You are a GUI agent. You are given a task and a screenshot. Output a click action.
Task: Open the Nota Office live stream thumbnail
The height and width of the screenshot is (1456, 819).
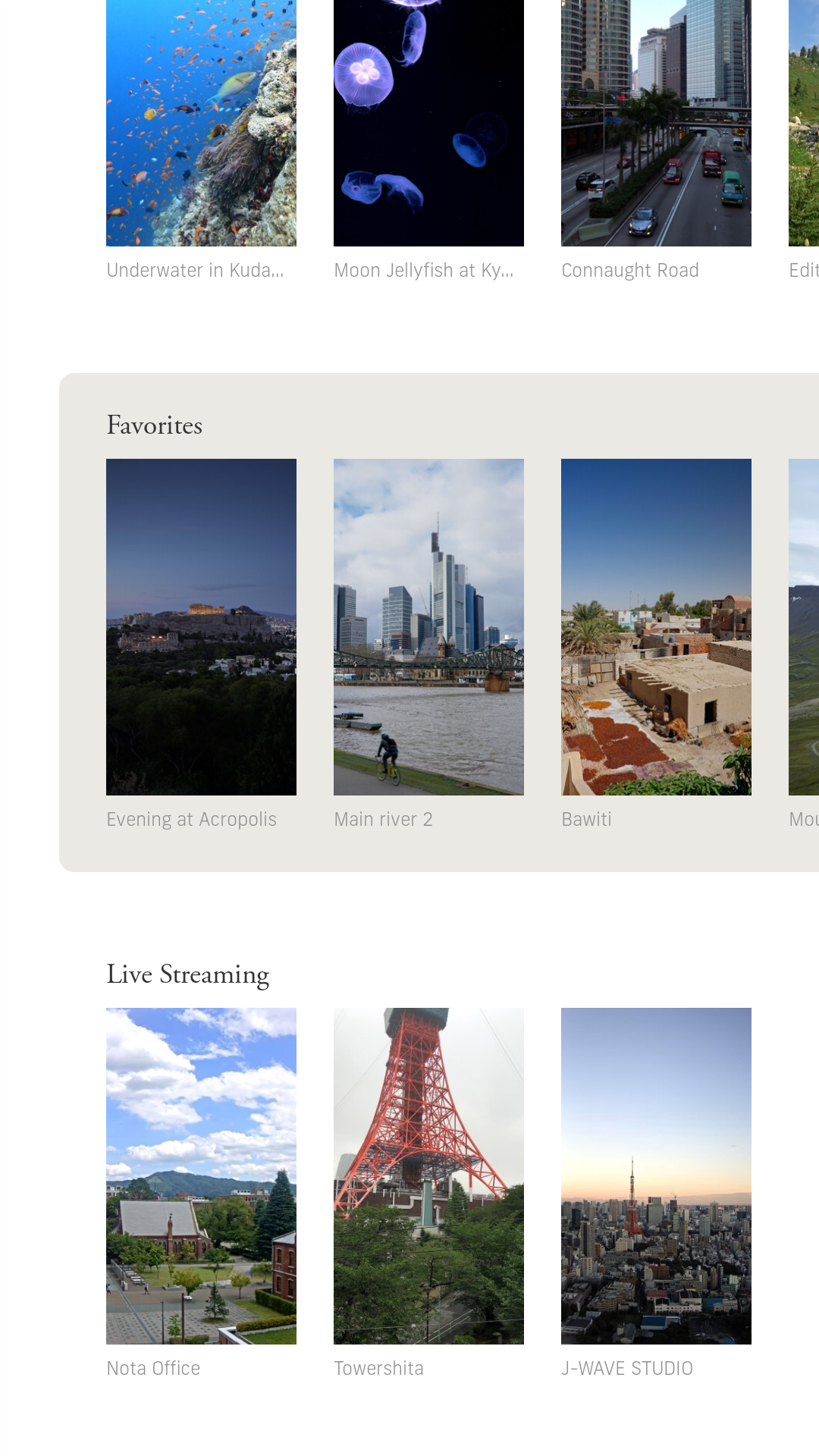pyautogui.click(x=201, y=1176)
